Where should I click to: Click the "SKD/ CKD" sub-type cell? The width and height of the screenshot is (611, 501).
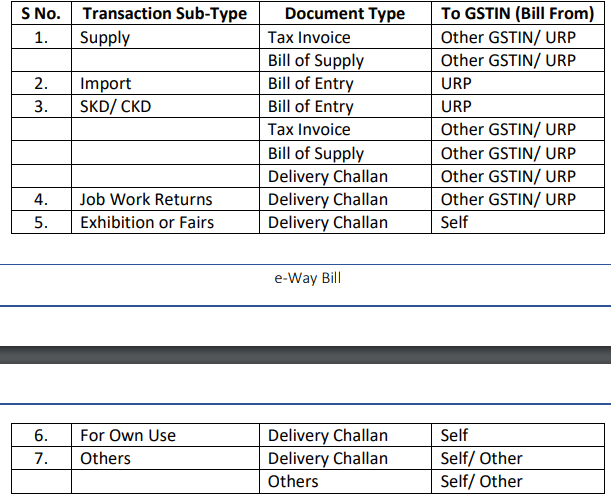pos(116,106)
